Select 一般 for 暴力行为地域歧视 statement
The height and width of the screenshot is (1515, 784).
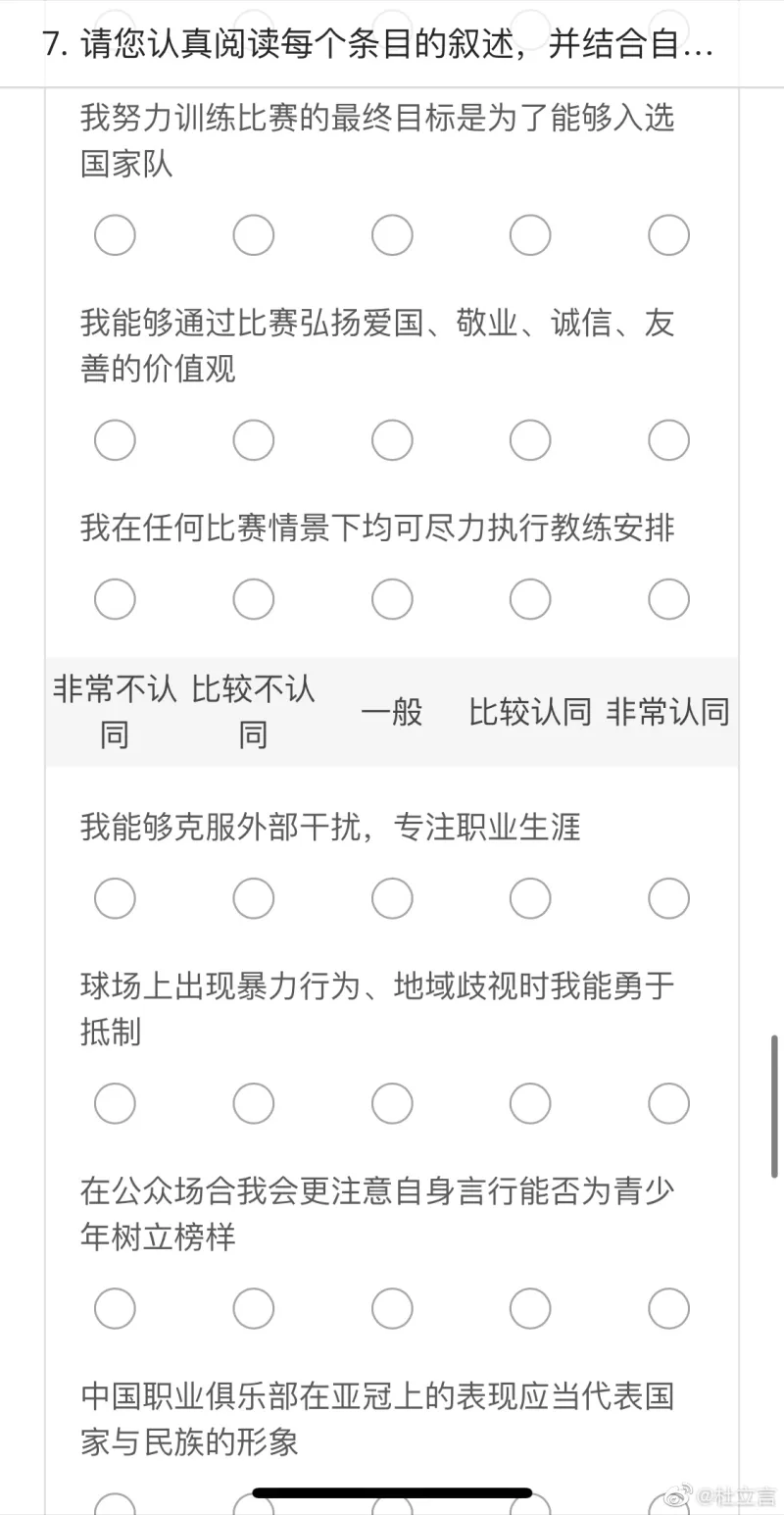click(x=392, y=1103)
